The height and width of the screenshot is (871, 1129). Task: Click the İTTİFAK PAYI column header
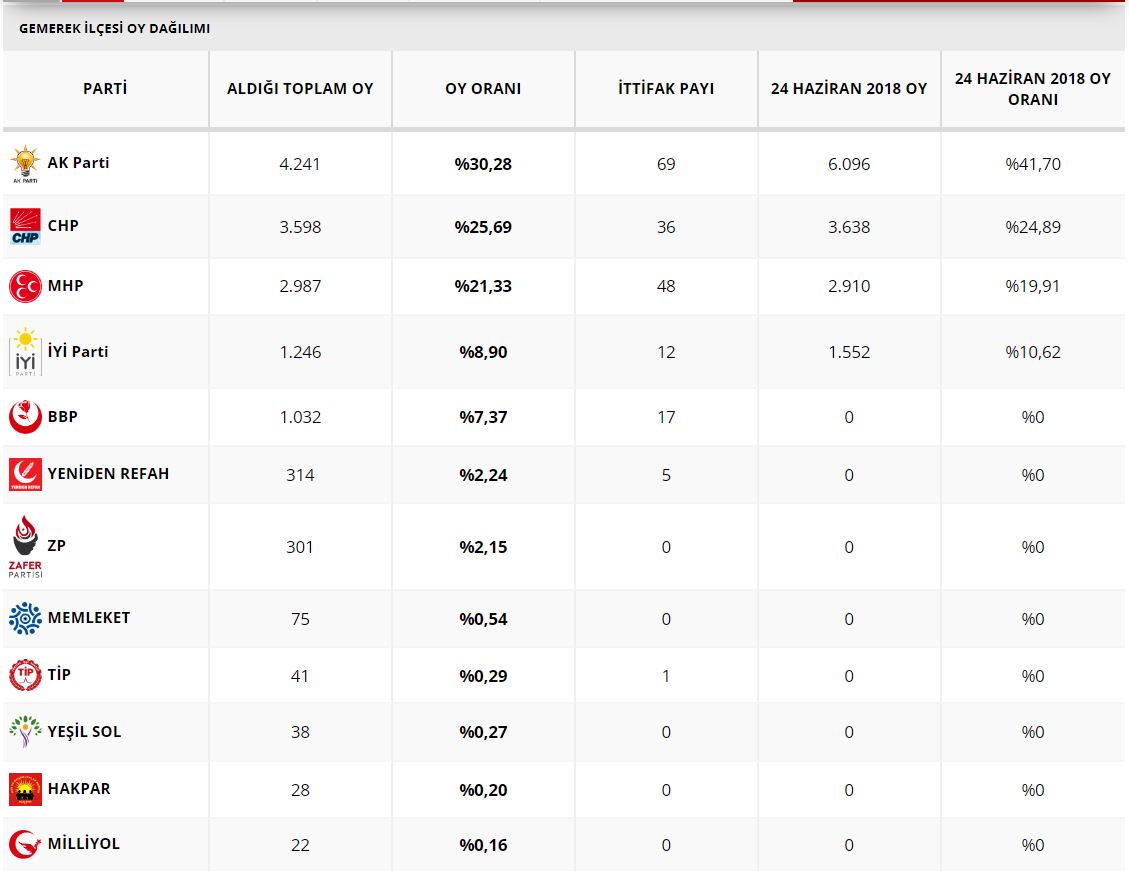pyautogui.click(x=666, y=89)
